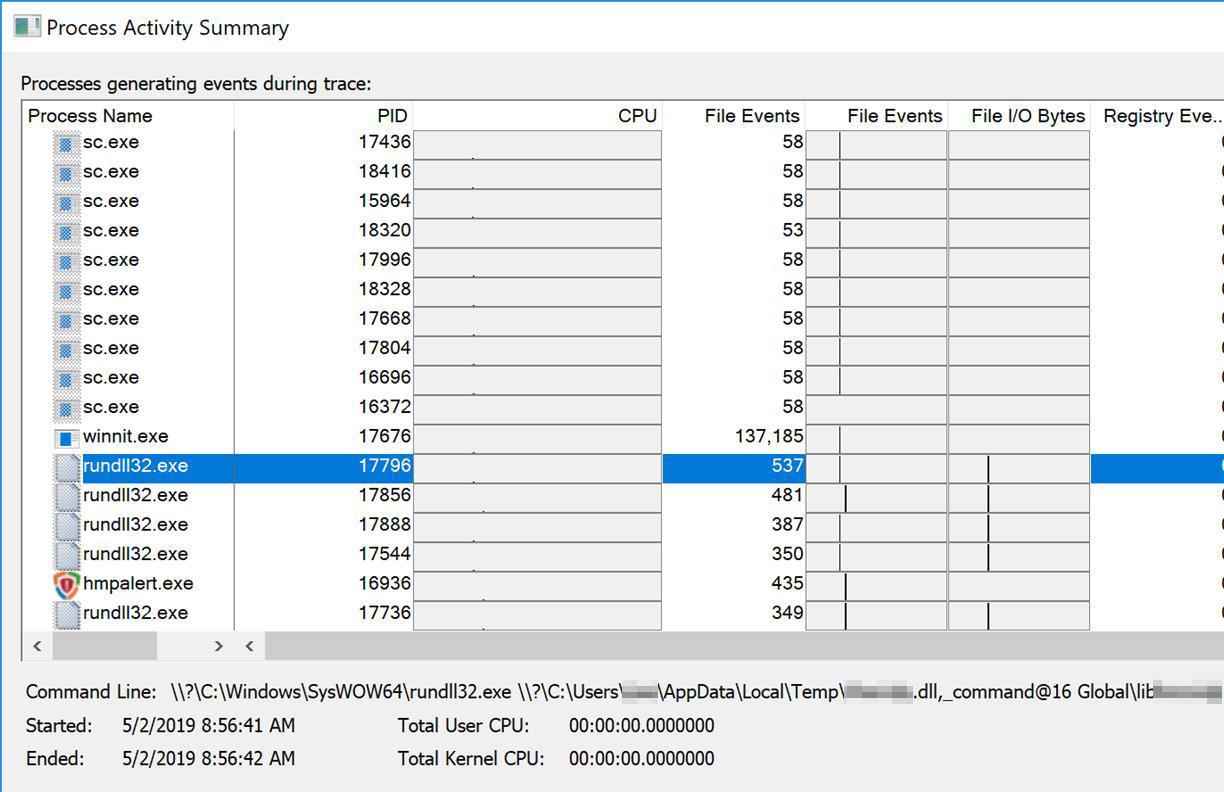The height and width of the screenshot is (792, 1224).
Task: Click left arrow of the data columns scrollbar
Action: 250,646
